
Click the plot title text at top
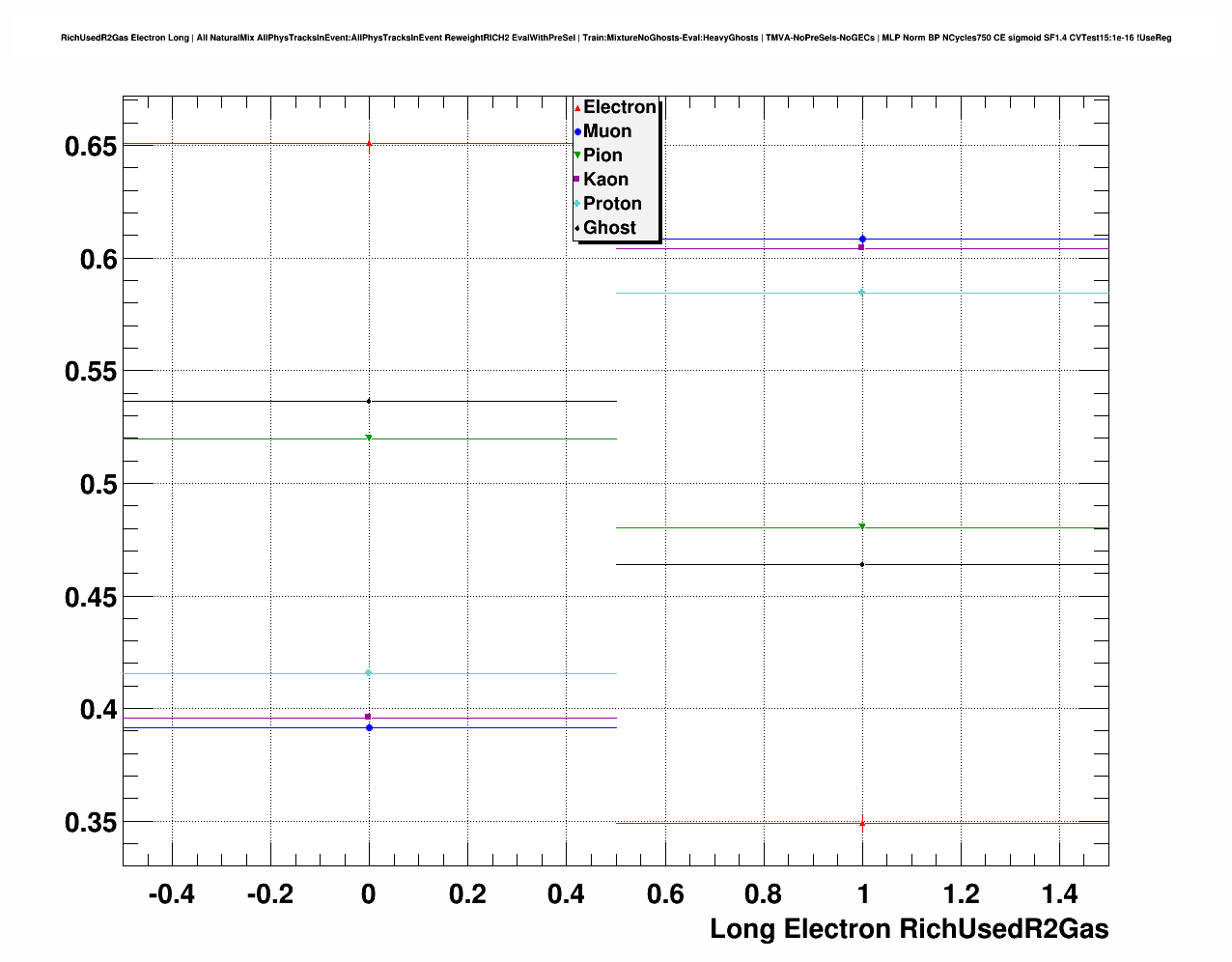pos(616,38)
